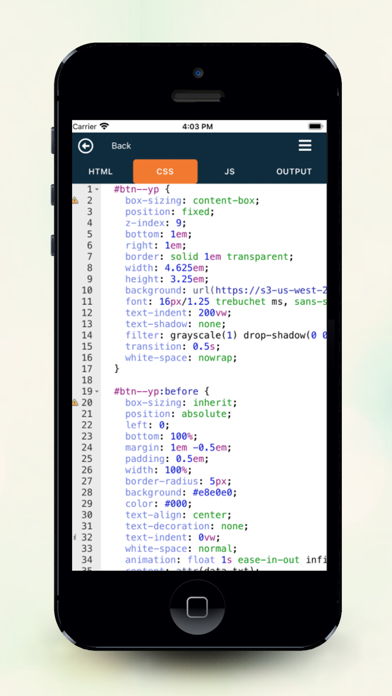Image resolution: width=392 pixels, height=696 pixels.
Task: Click 'margin: 1em -0.5em;' line
Action: click(x=178, y=447)
